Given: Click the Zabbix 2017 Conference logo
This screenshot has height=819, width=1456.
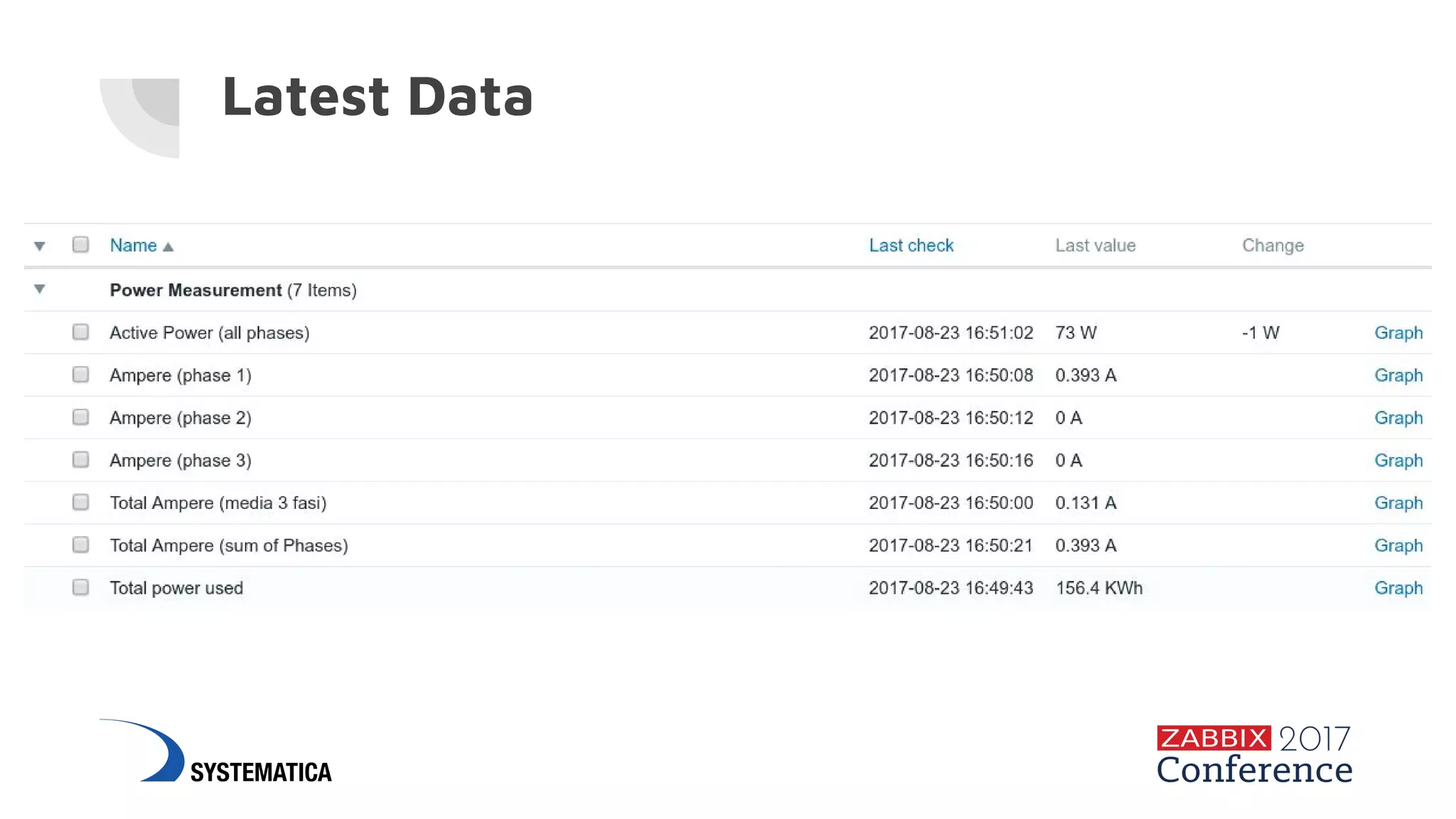Looking at the screenshot, I should click(1255, 754).
